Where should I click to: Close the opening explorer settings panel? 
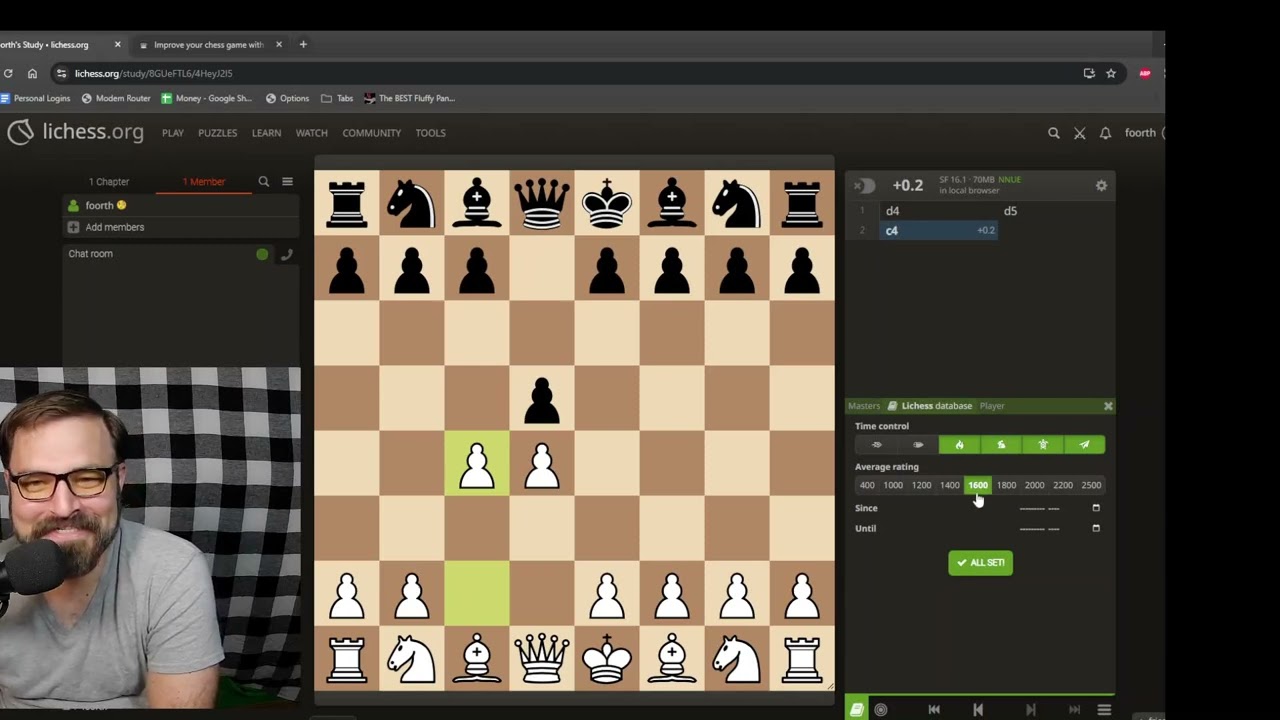coord(1108,406)
